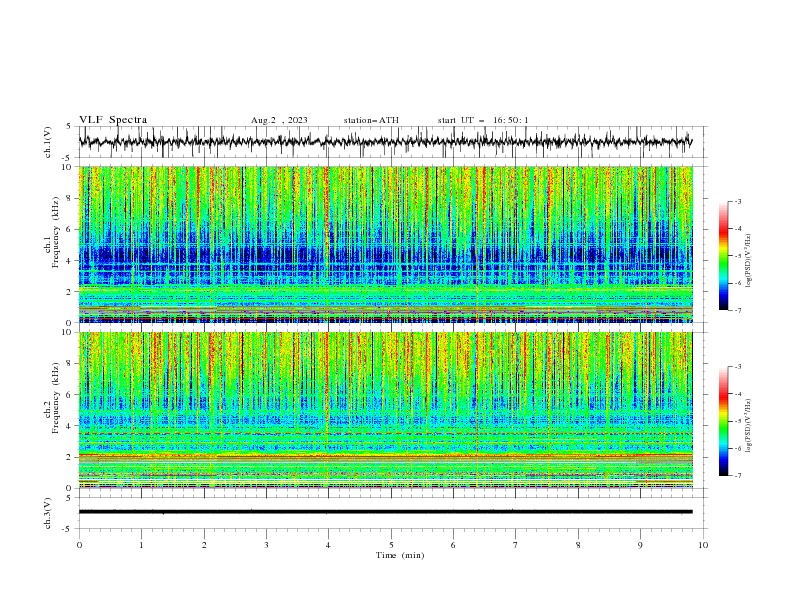Click the "-5" tick on ch.2 colorbar
792x612 pixels.
point(737,421)
